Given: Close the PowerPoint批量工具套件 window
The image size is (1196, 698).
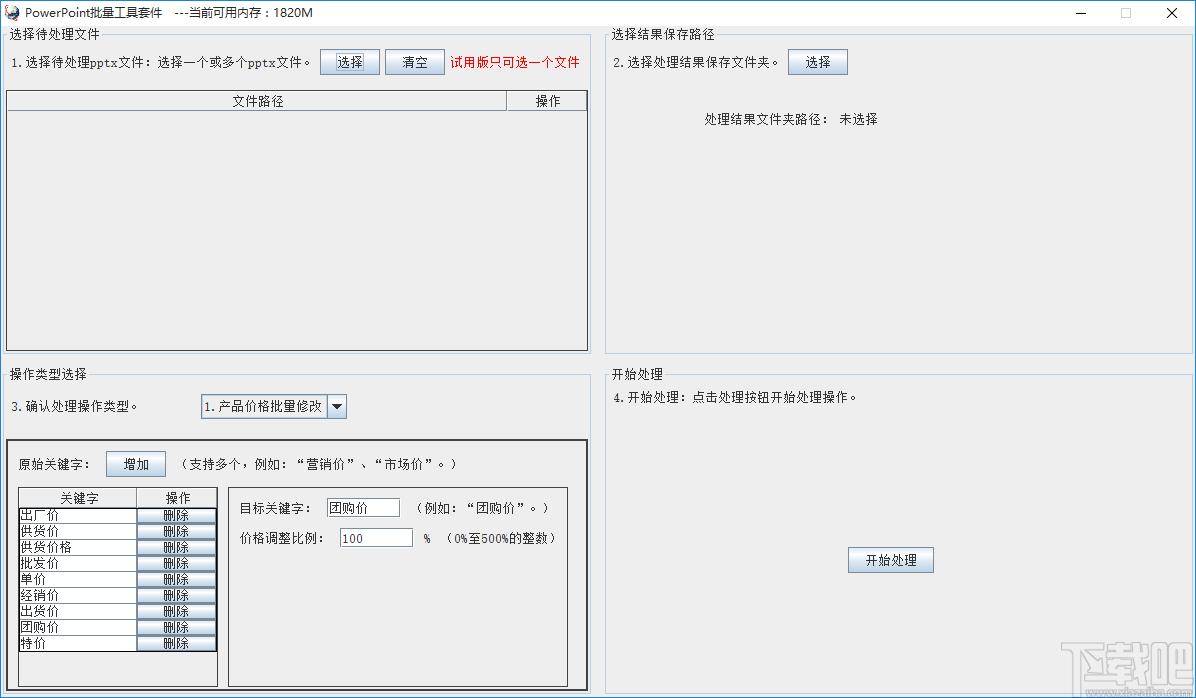Looking at the screenshot, I should pos(1172,13).
